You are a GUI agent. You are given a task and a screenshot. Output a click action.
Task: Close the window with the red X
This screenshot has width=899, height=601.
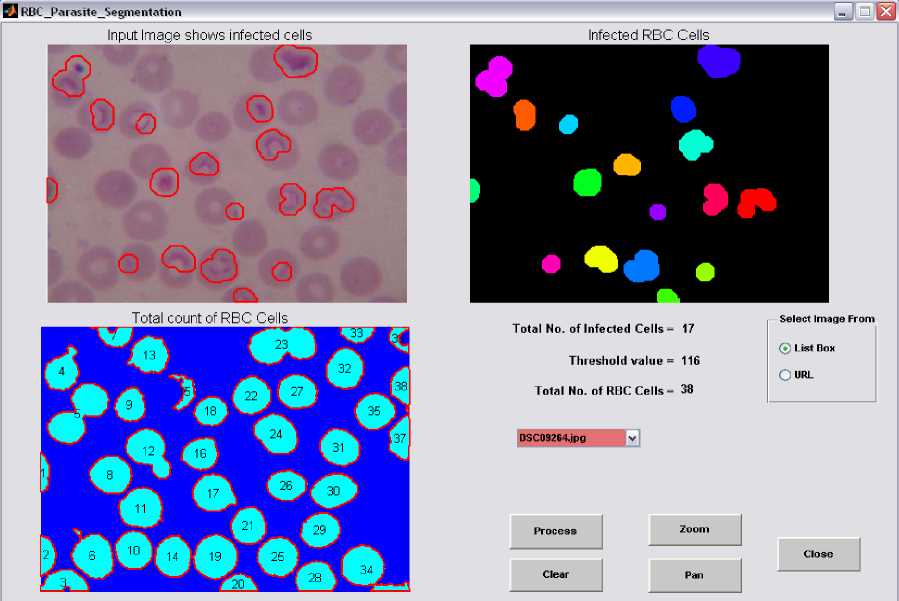pos(885,12)
